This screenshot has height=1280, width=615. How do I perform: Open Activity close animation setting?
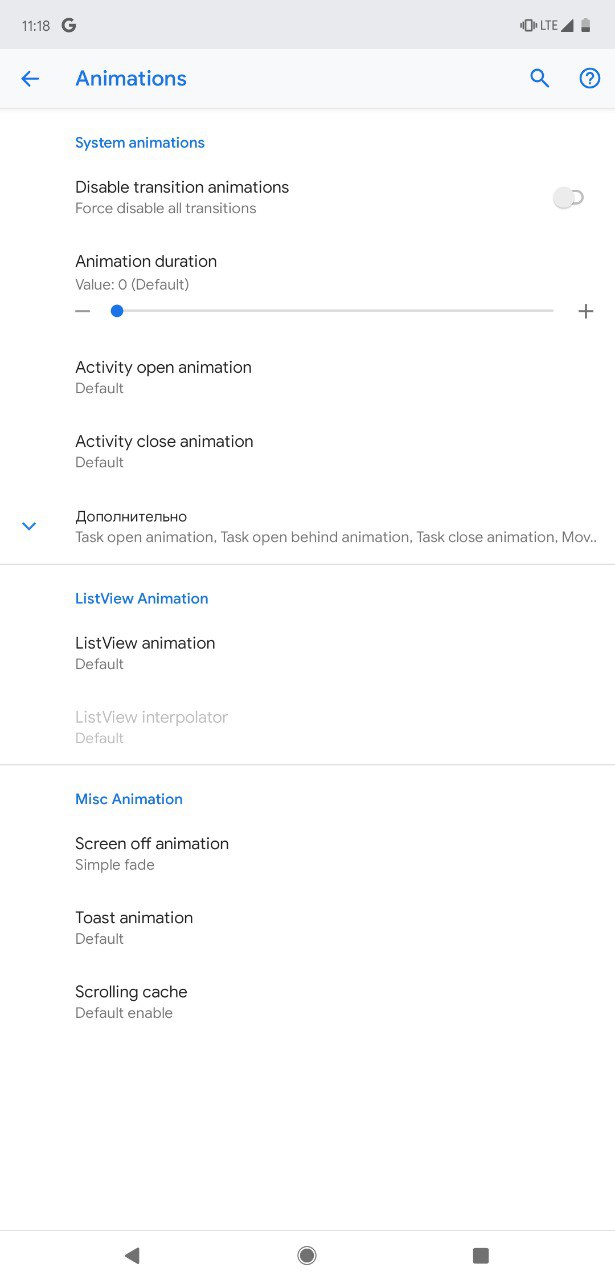pyautogui.click(x=307, y=451)
